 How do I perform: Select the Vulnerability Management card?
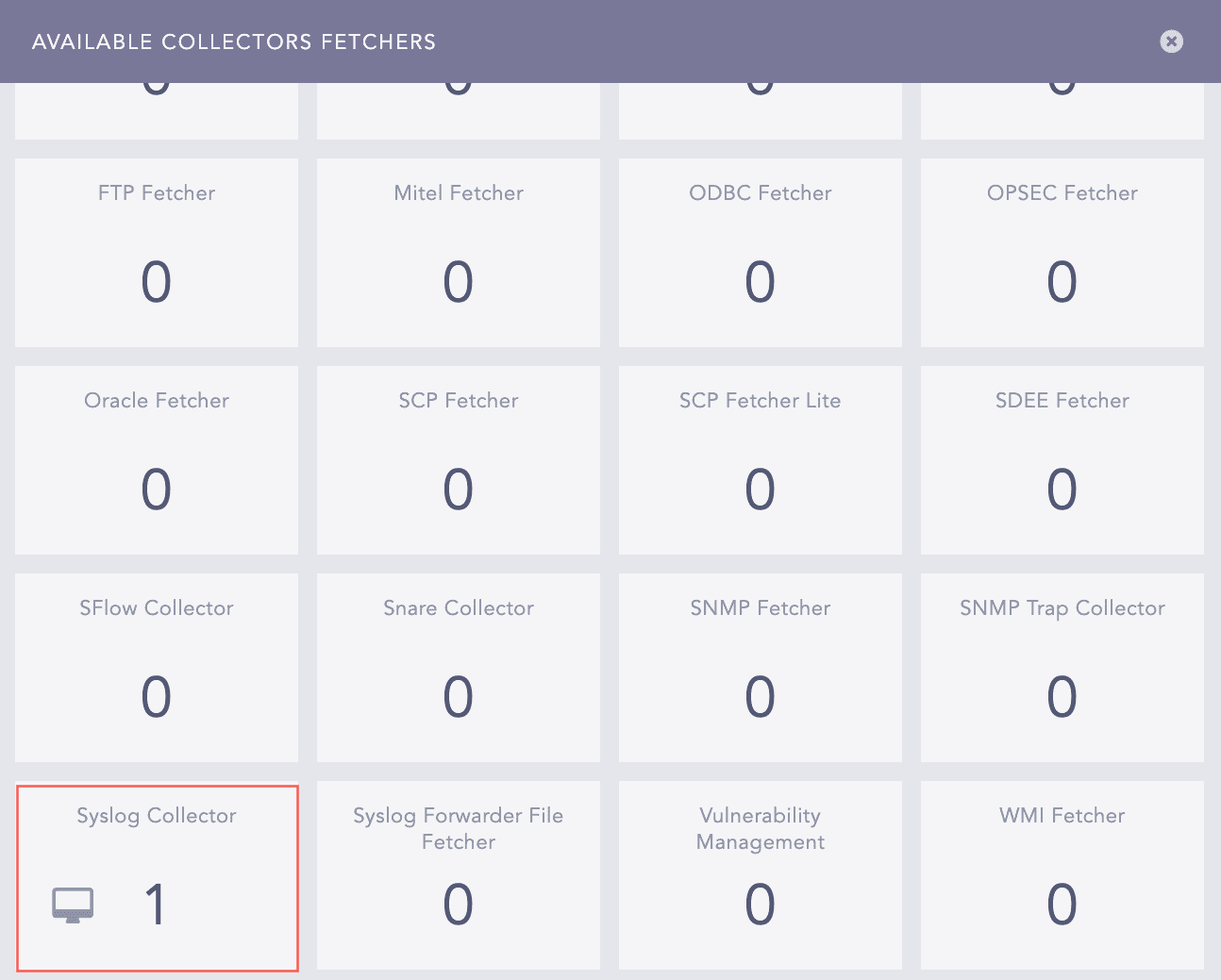[761, 874]
